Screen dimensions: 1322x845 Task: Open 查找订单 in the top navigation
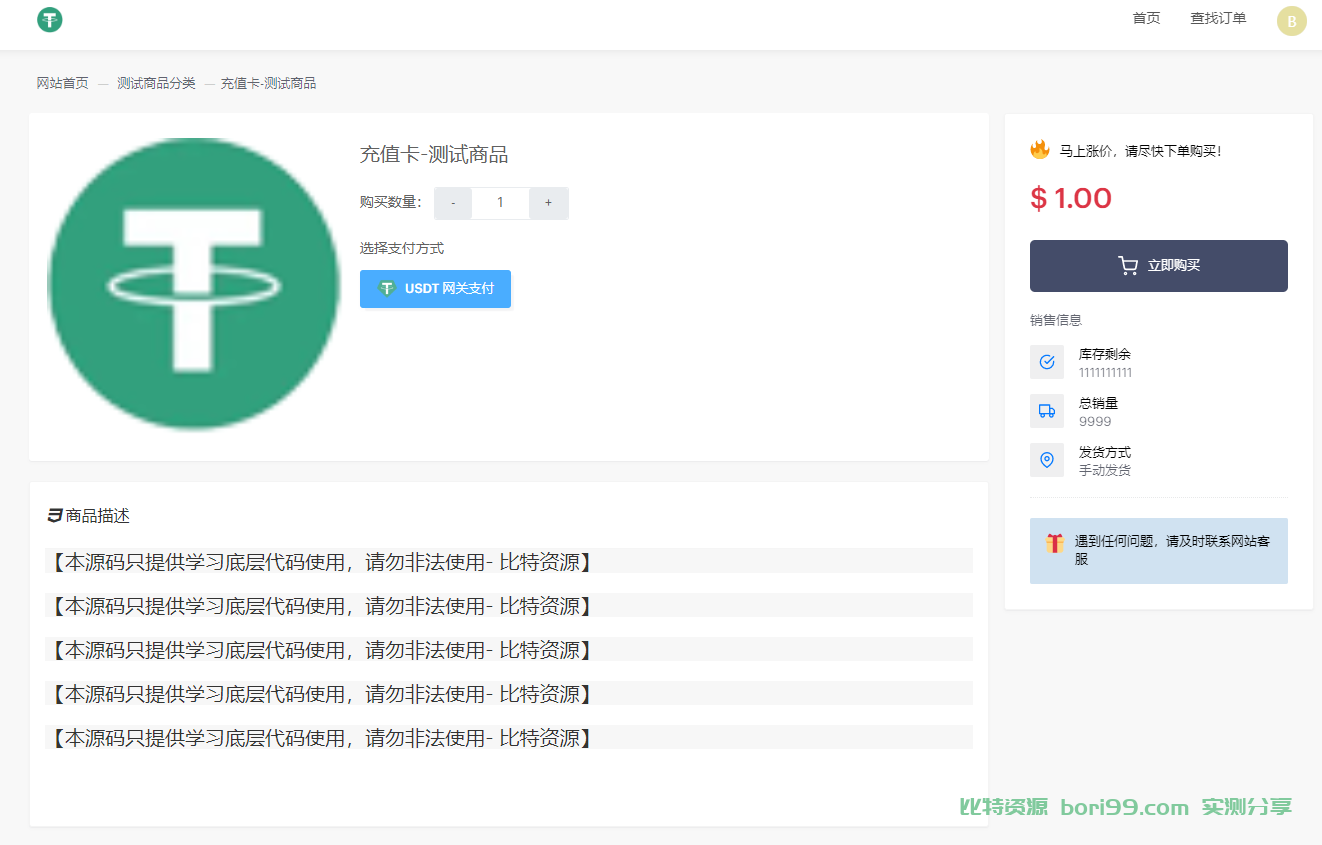pyautogui.click(x=1218, y=18)
